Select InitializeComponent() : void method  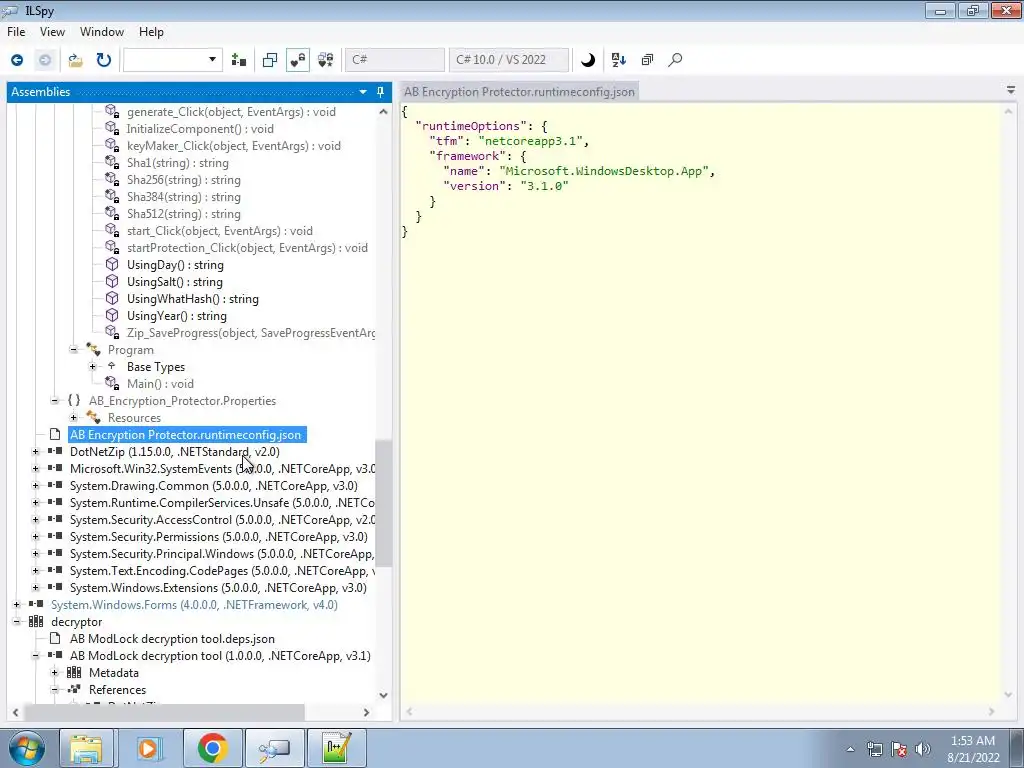(200, 129)
